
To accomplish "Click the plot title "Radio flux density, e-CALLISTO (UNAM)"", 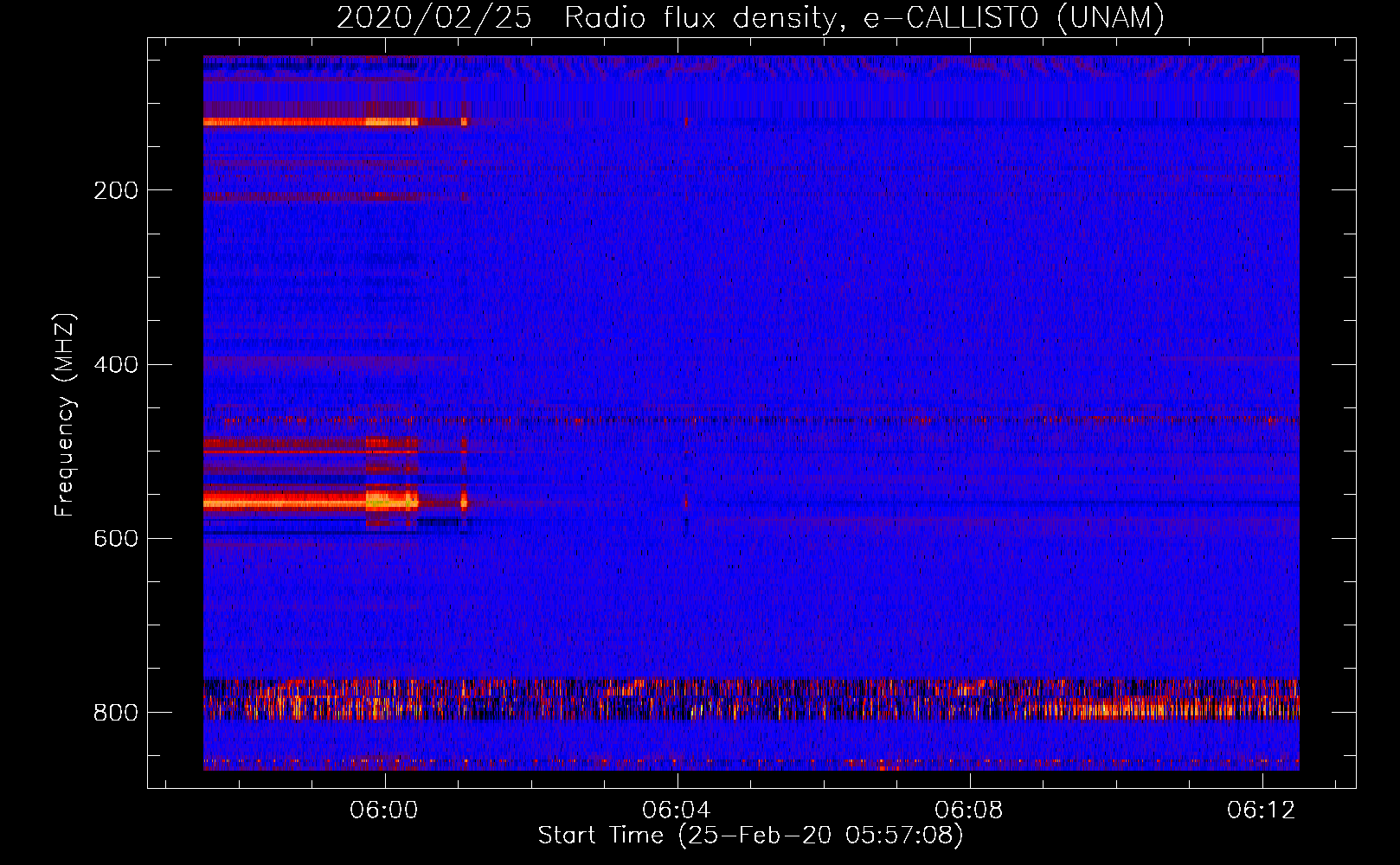I will [864, 17].
